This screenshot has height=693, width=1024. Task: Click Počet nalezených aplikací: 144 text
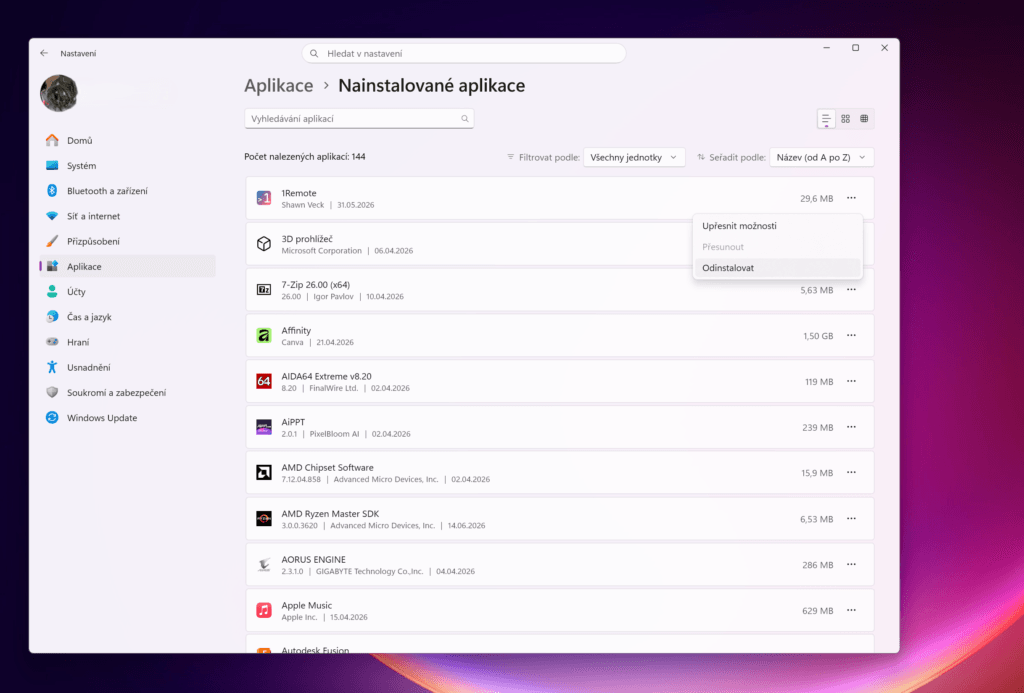pyautogui.click(x=305, y=157)
